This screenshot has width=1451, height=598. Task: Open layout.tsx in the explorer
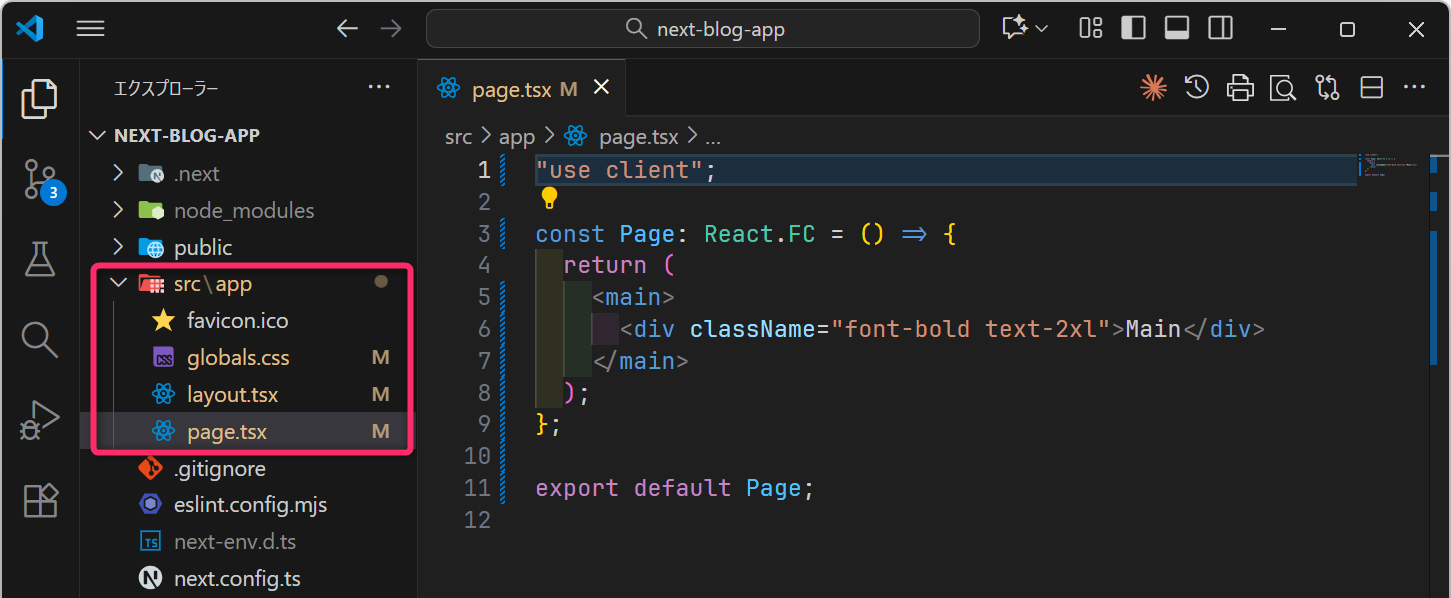232,395
